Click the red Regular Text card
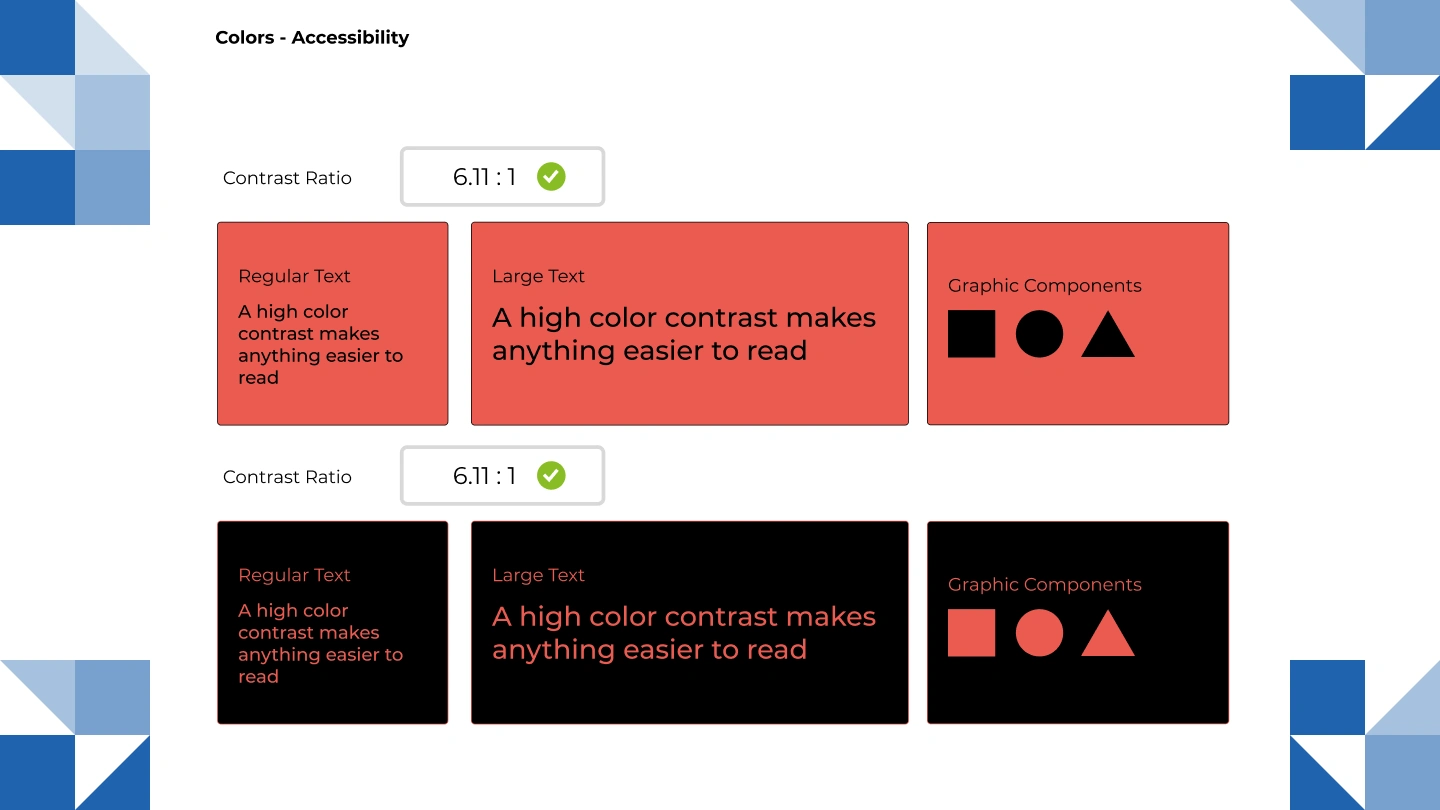The width and height of the screenshot is (1440, 810). 333,324
